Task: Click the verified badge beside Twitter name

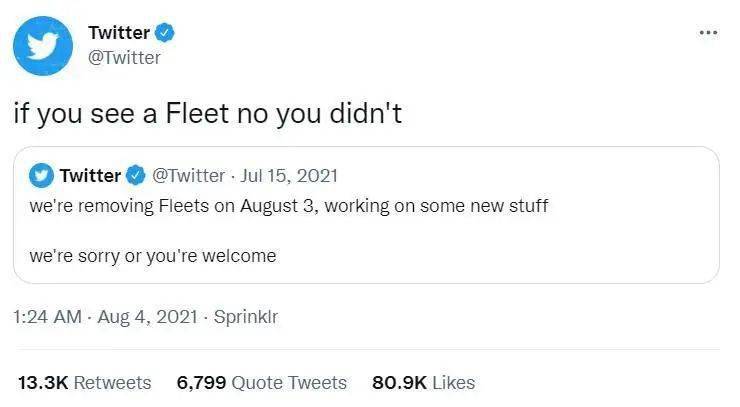Action: tap(165, 33)
